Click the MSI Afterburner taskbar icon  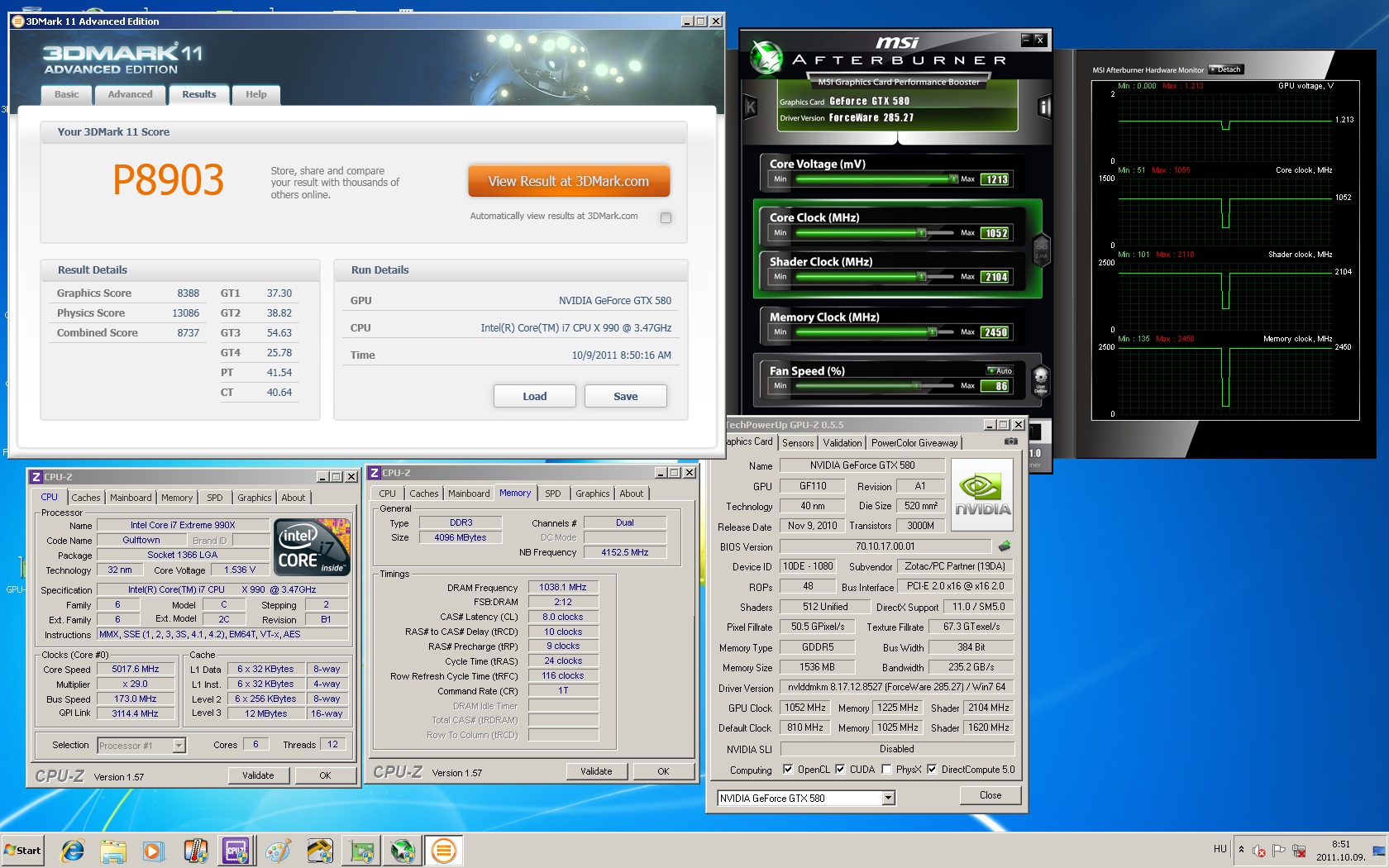[x=403, y=851]
